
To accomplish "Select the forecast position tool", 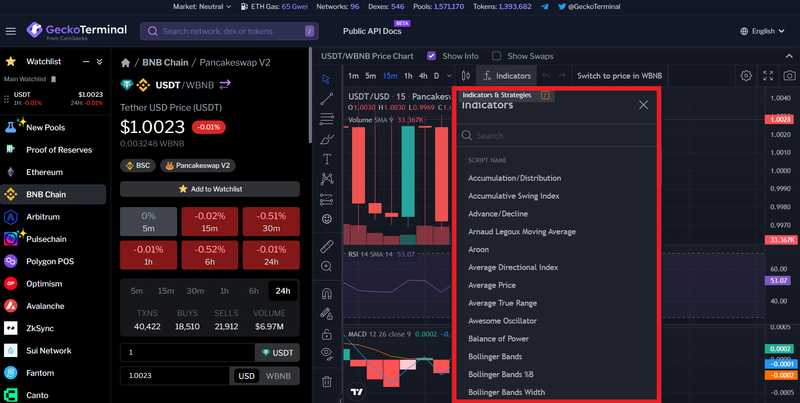I will tap(327, 199).
